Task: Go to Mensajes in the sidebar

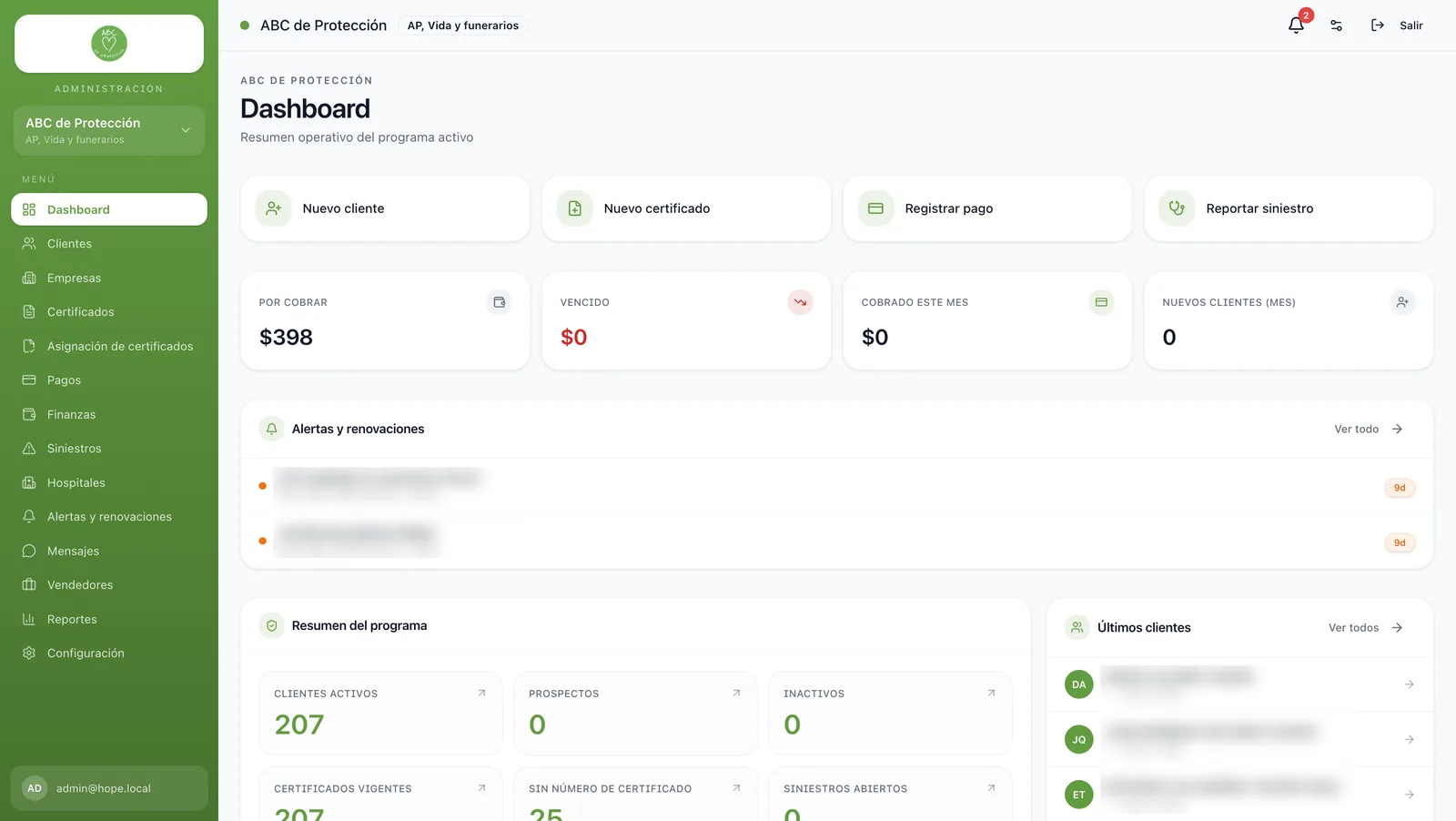Action: (109, 551)
